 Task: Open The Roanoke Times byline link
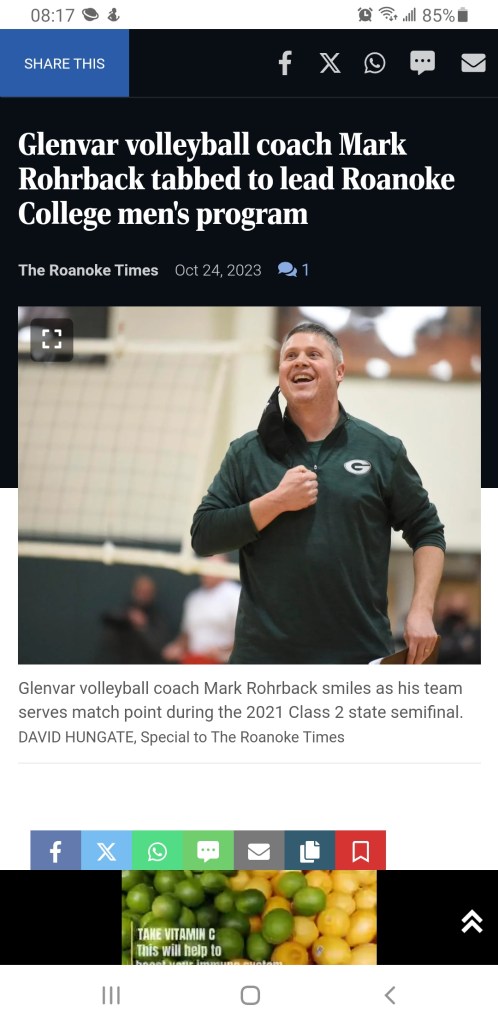(x=88, y=270)
